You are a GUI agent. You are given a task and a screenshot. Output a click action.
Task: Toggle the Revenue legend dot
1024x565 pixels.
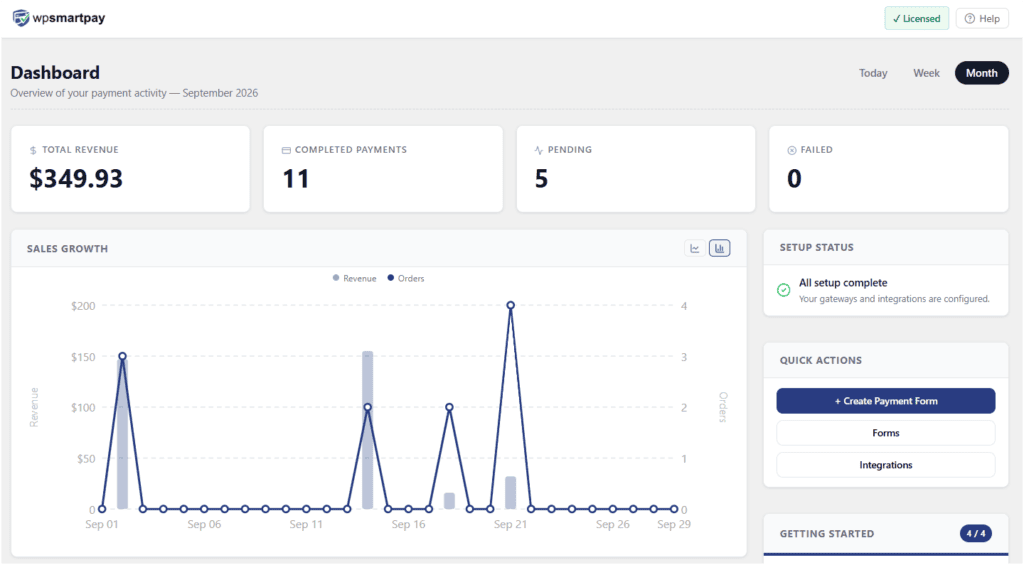tap(336, 278)
